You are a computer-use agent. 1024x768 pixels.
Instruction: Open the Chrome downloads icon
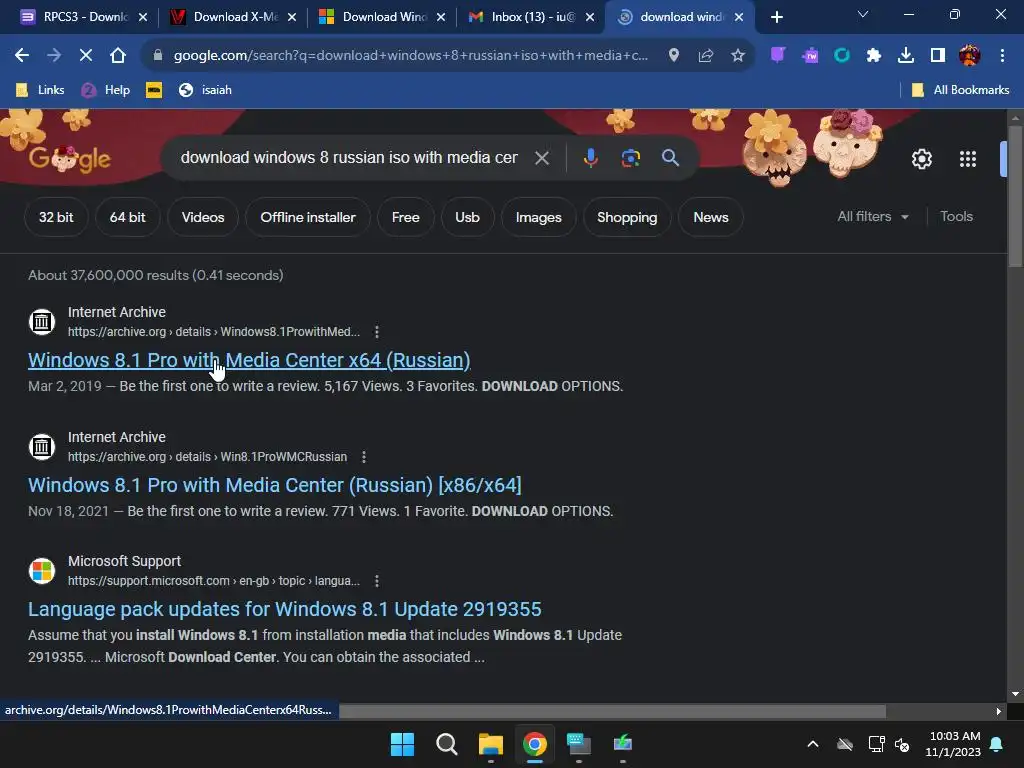click(x=905, y=56)
